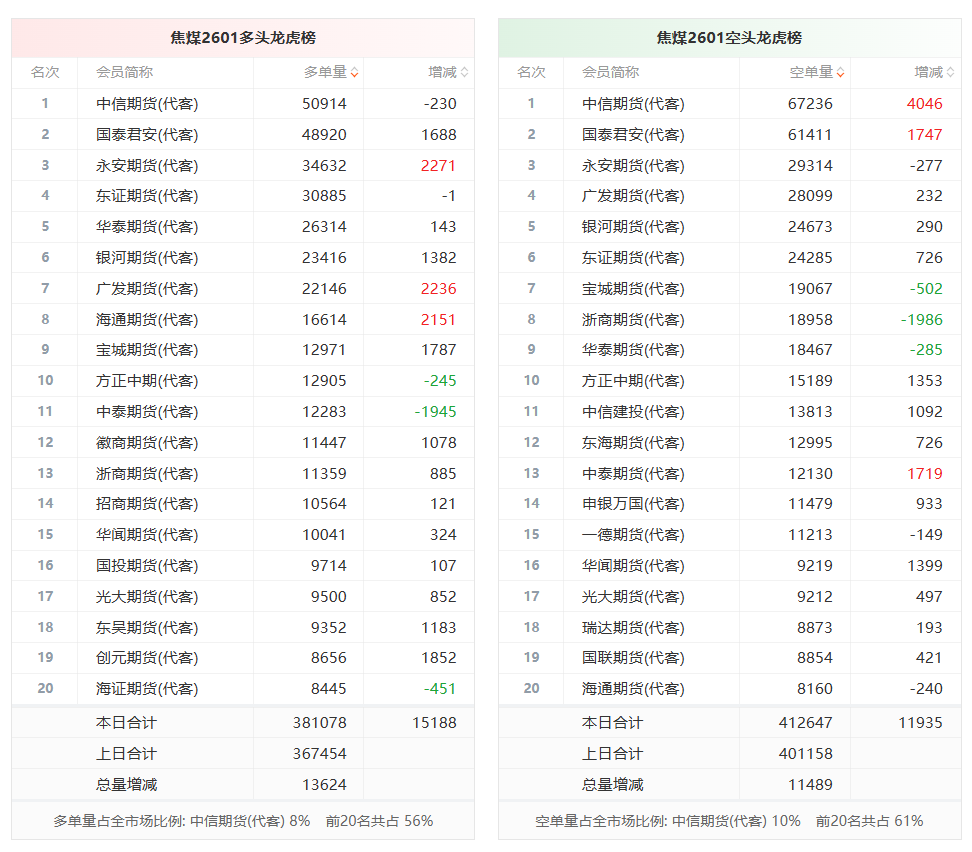Click long 总量增减 value 13624
972x852 pixels.
pyautogui.click(x=324, y=785)
